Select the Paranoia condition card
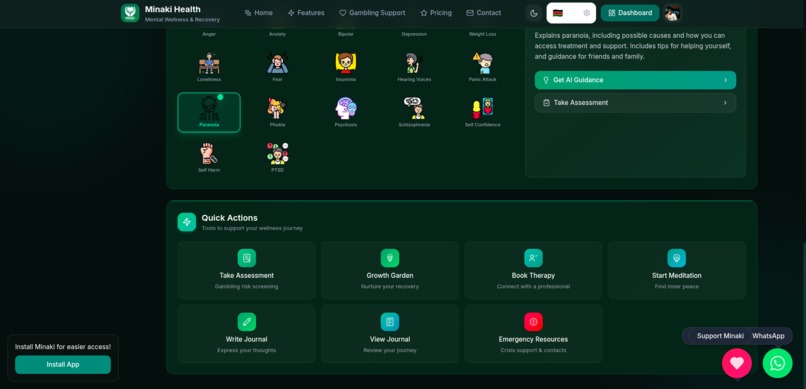 click(209, 113)
